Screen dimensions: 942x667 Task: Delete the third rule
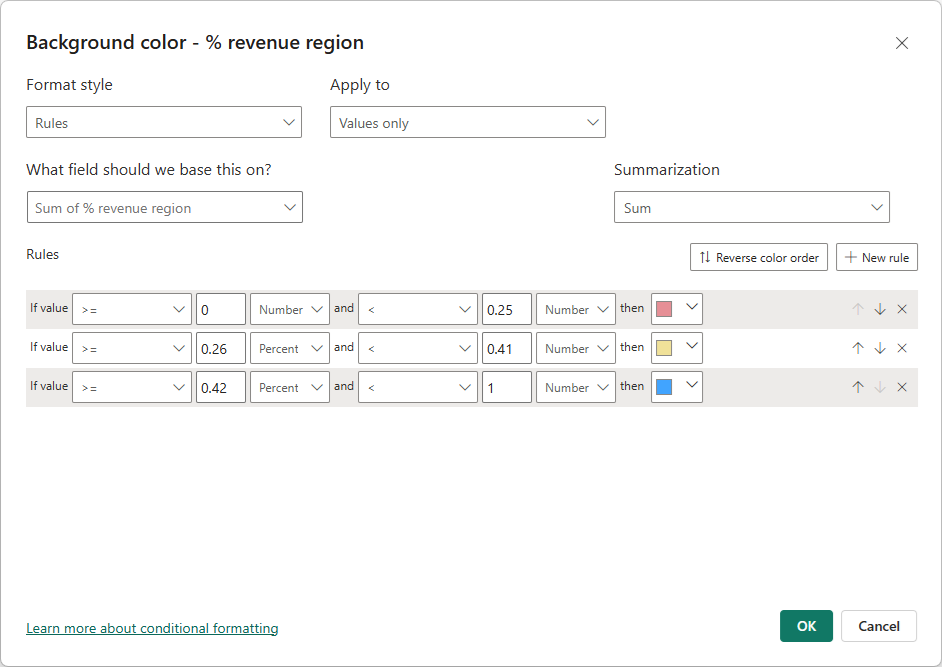pos(902,386)
